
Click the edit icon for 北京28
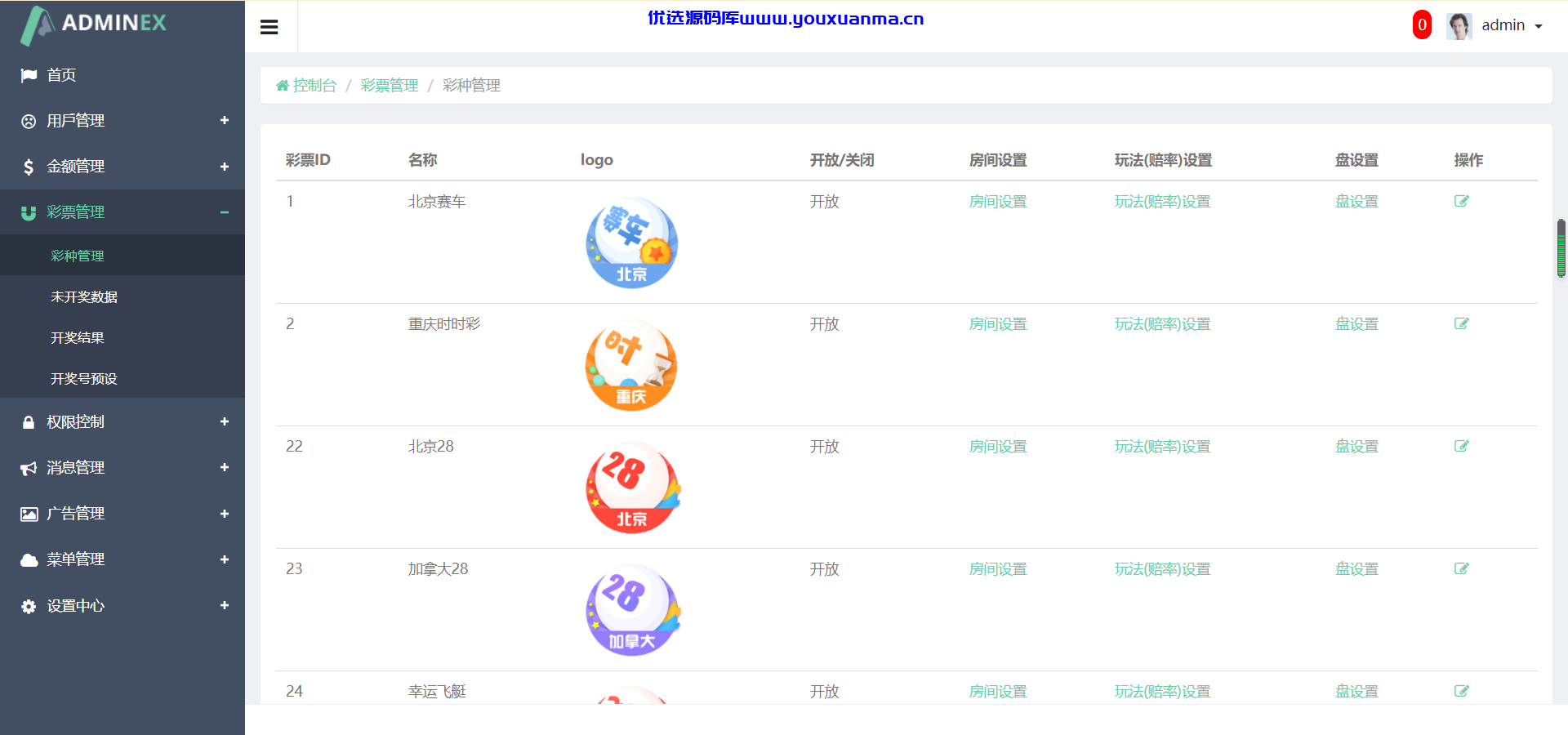1462,446
